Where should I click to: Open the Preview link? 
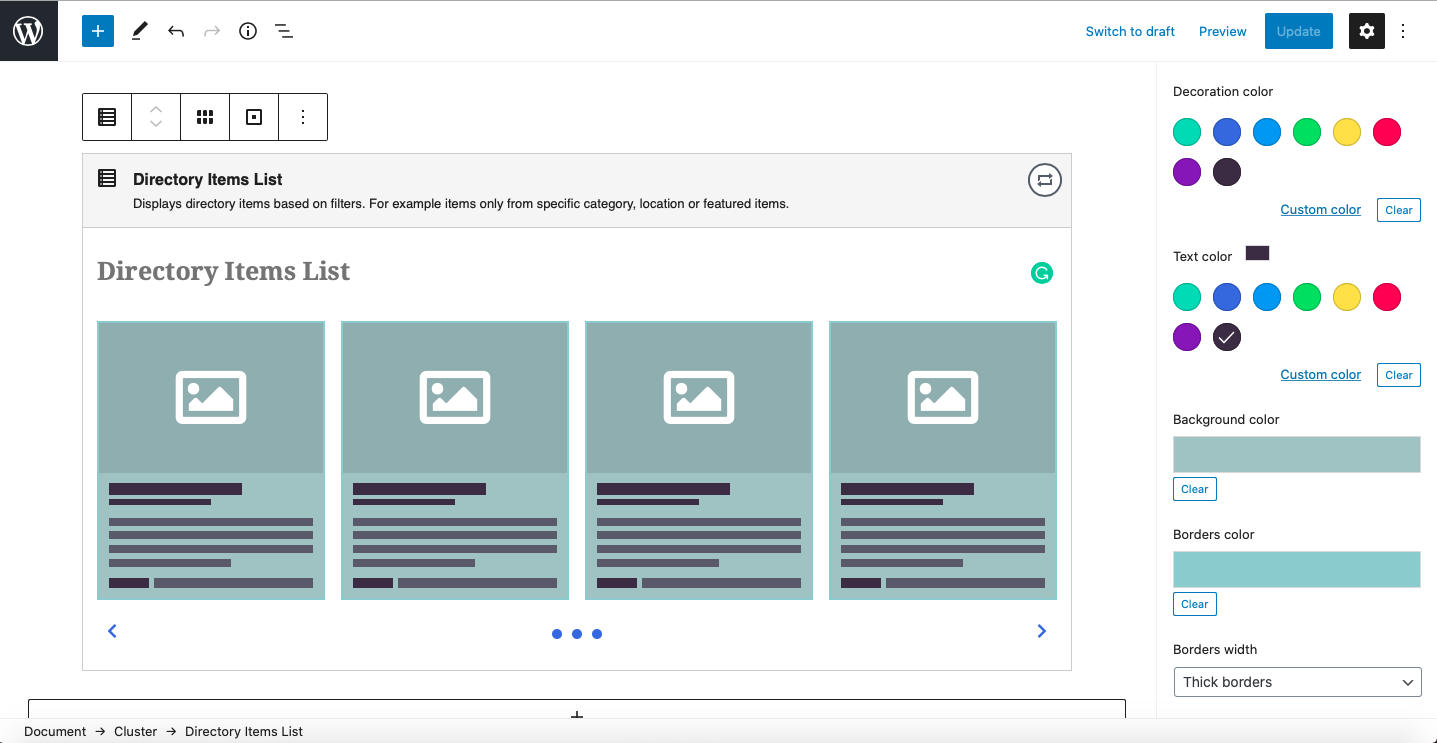point(1223,31)
